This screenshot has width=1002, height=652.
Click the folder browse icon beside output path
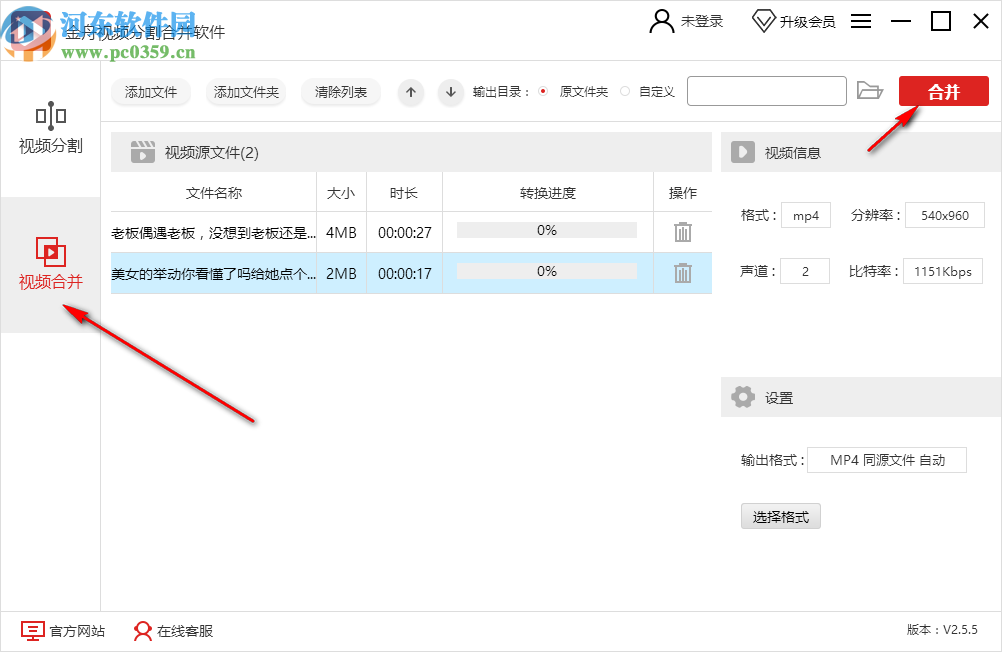[870, 90]
